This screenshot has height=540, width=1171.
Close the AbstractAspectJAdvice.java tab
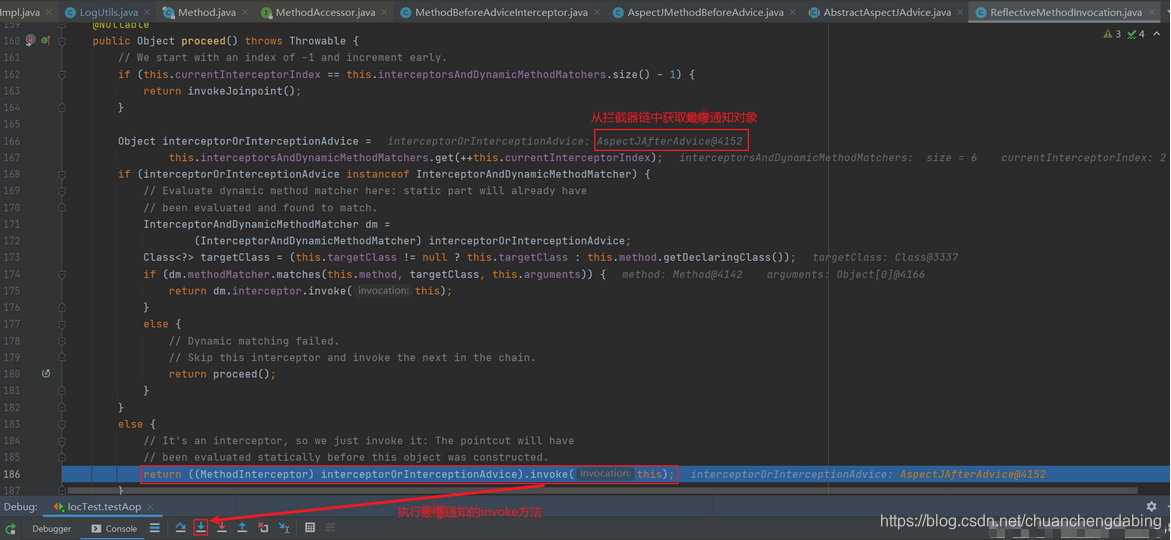(961, 13)
